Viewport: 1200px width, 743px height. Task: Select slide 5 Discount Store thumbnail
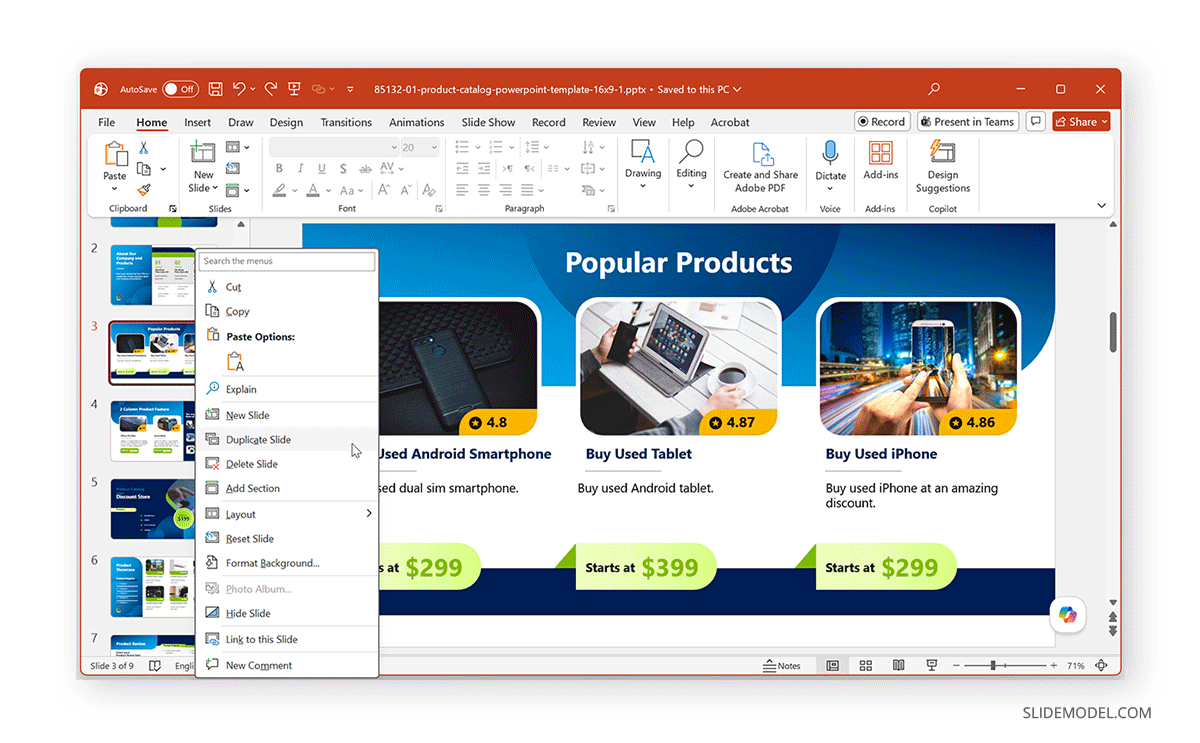[x=153, y=508]
